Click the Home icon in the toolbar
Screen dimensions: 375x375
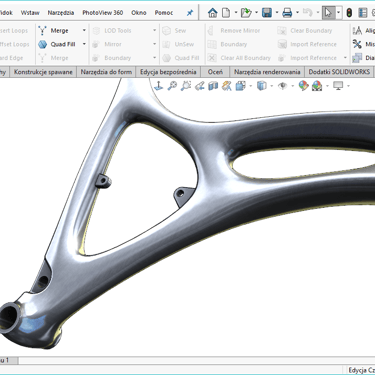tap(212, 13)
